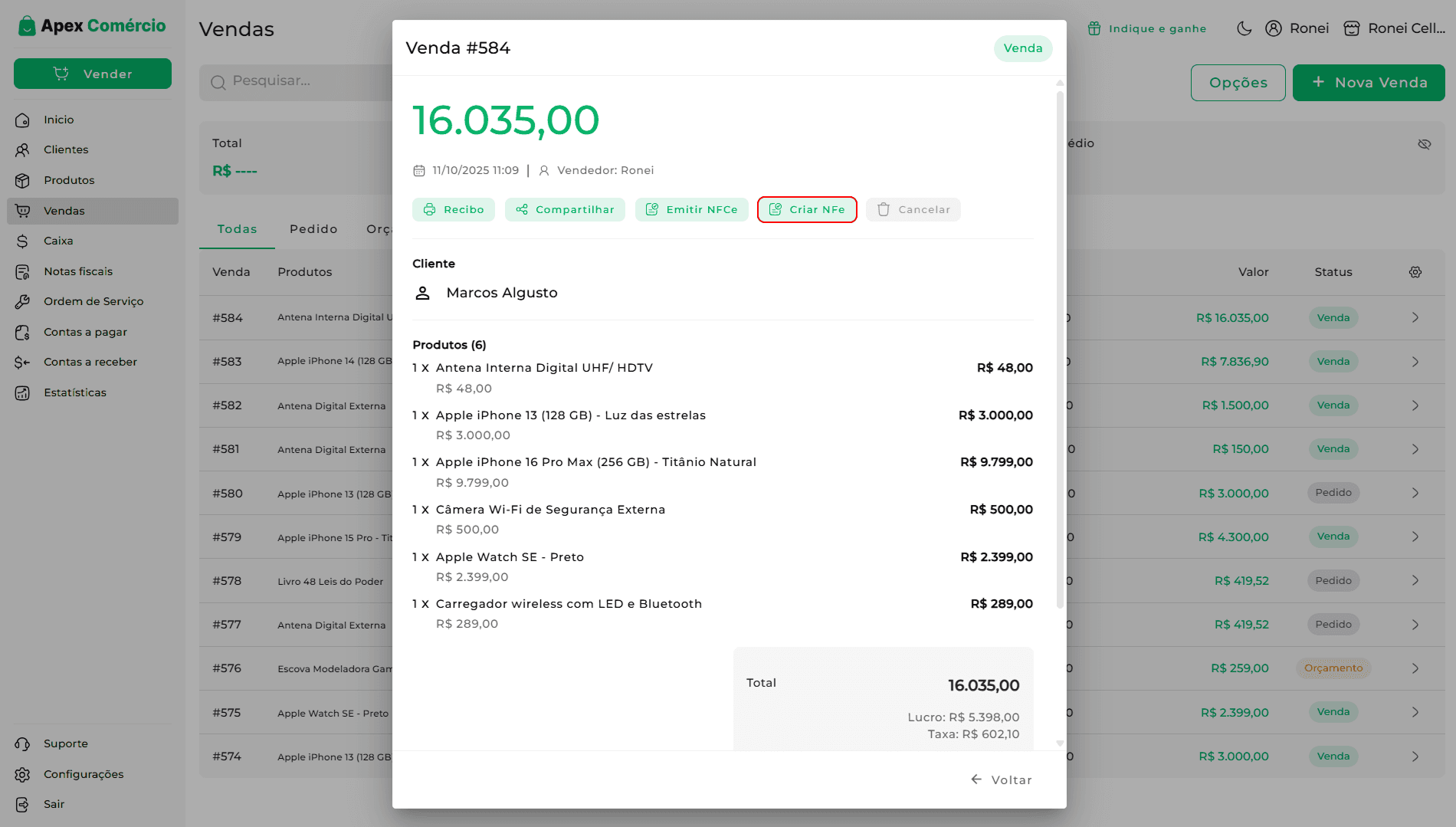
Task: Focus the Pesquisar search field
Action: click(296, 82)
